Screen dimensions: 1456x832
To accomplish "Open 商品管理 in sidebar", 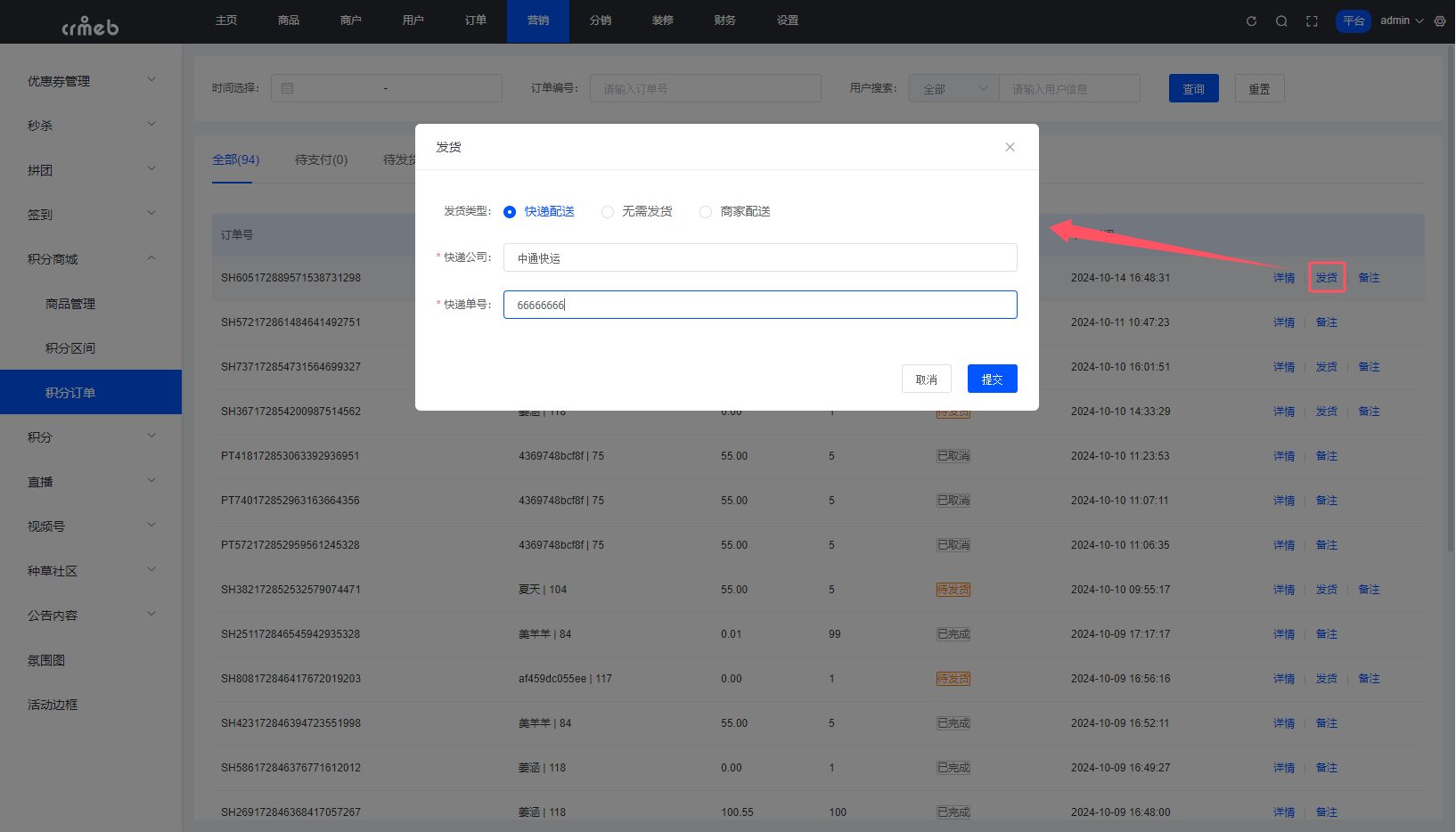I will pyautogui.click(x=91, y=304).
